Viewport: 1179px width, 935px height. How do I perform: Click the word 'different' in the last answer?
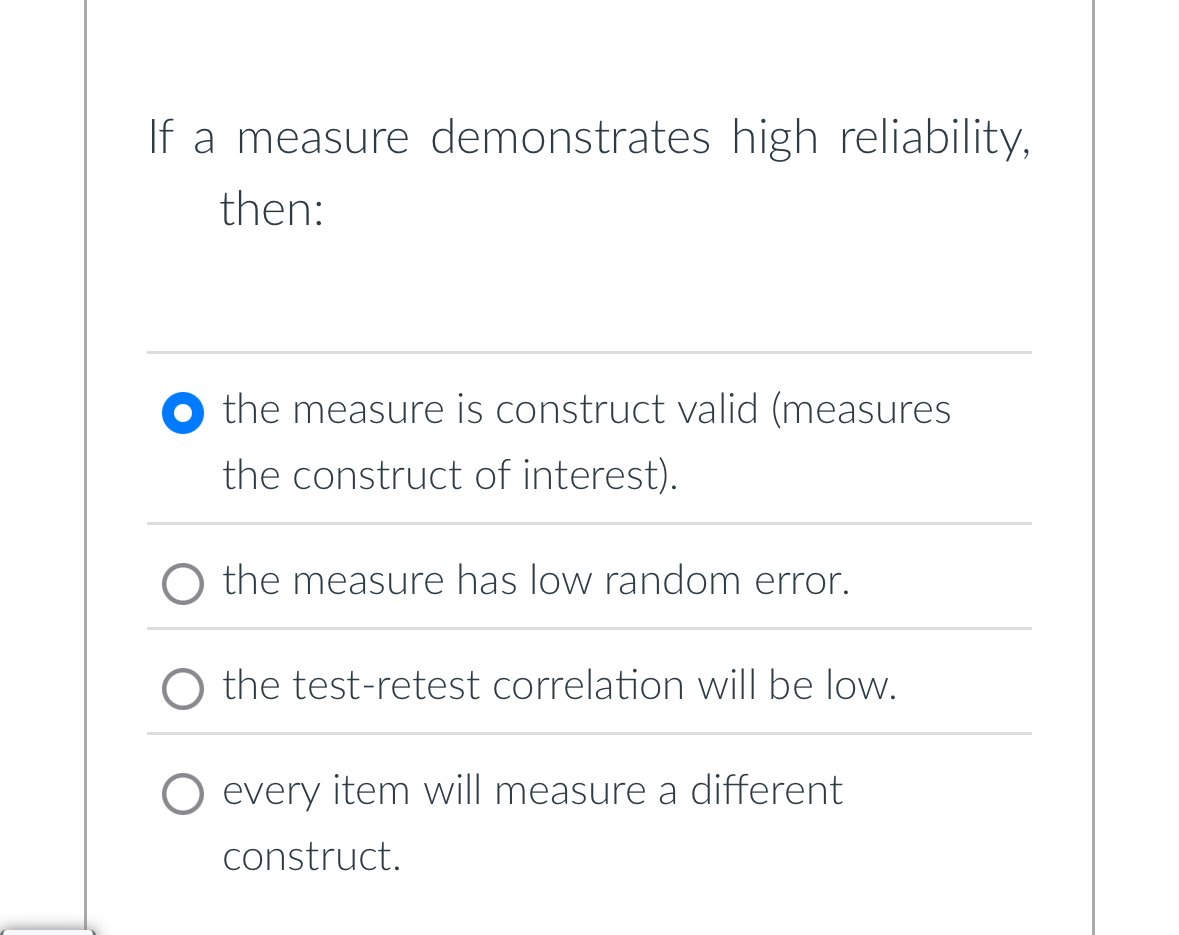click(766, 790)
